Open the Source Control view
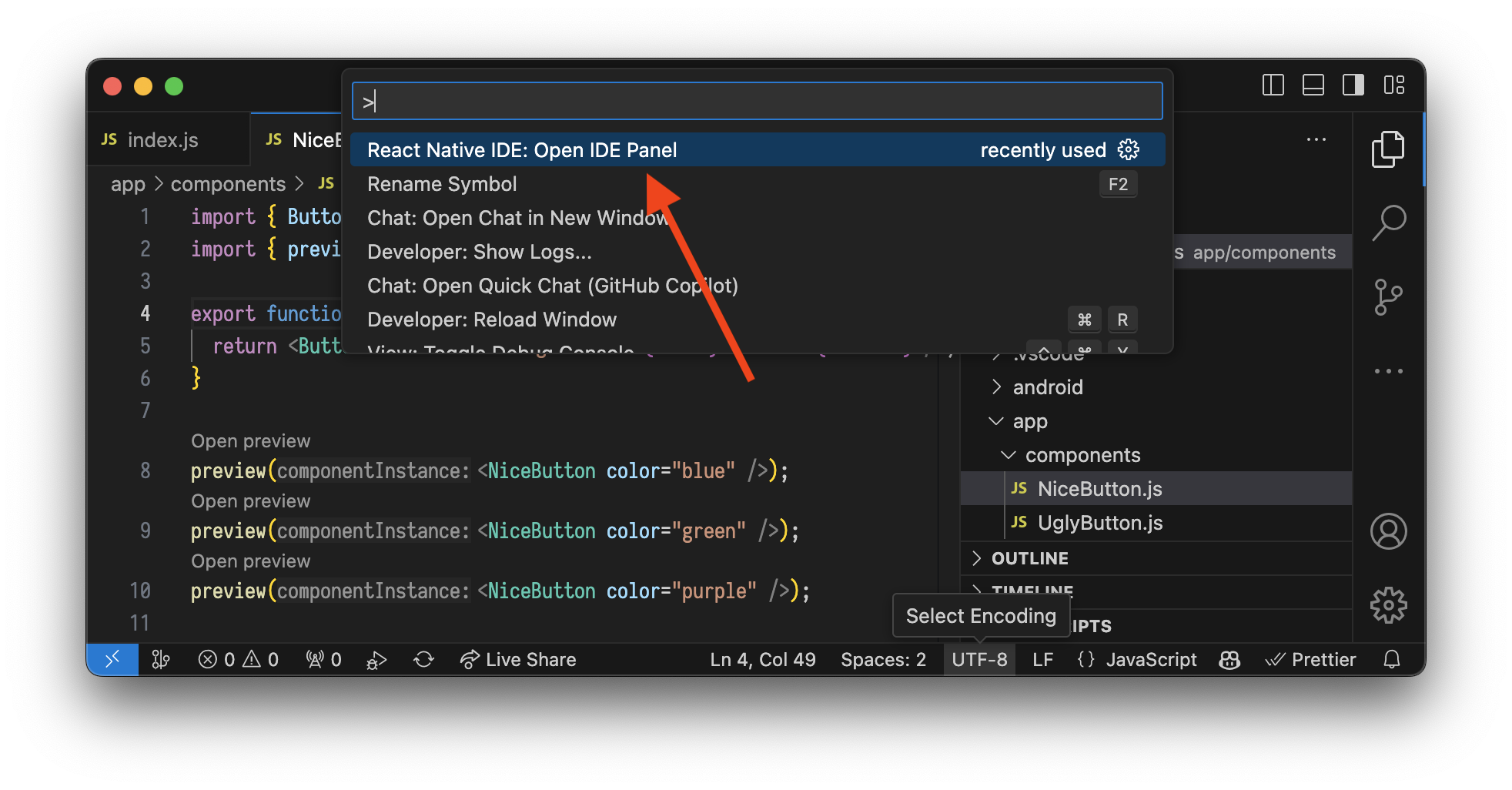1512x790 pixels. tap(1389, 296)
